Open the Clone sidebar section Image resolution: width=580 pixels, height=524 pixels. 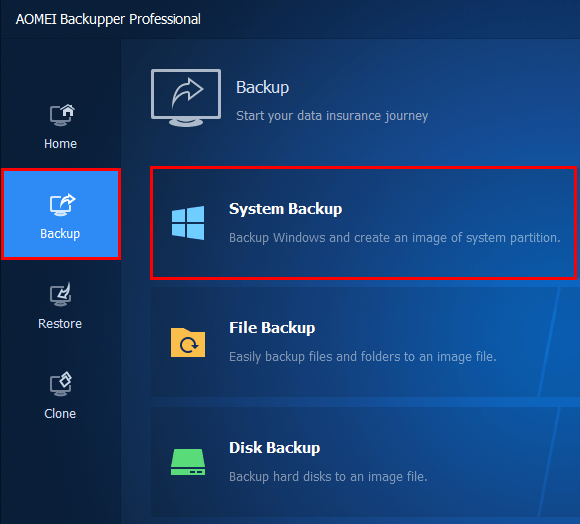(x=60, y=396)
